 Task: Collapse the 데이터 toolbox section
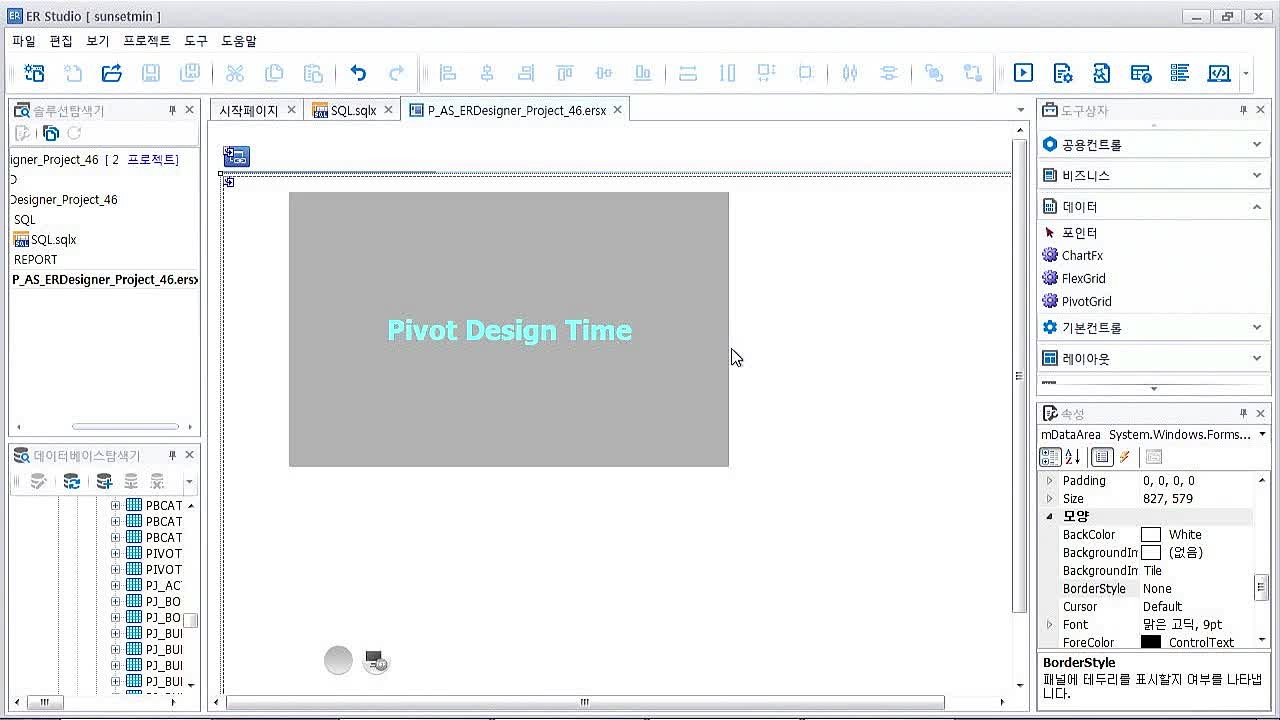1256,206
